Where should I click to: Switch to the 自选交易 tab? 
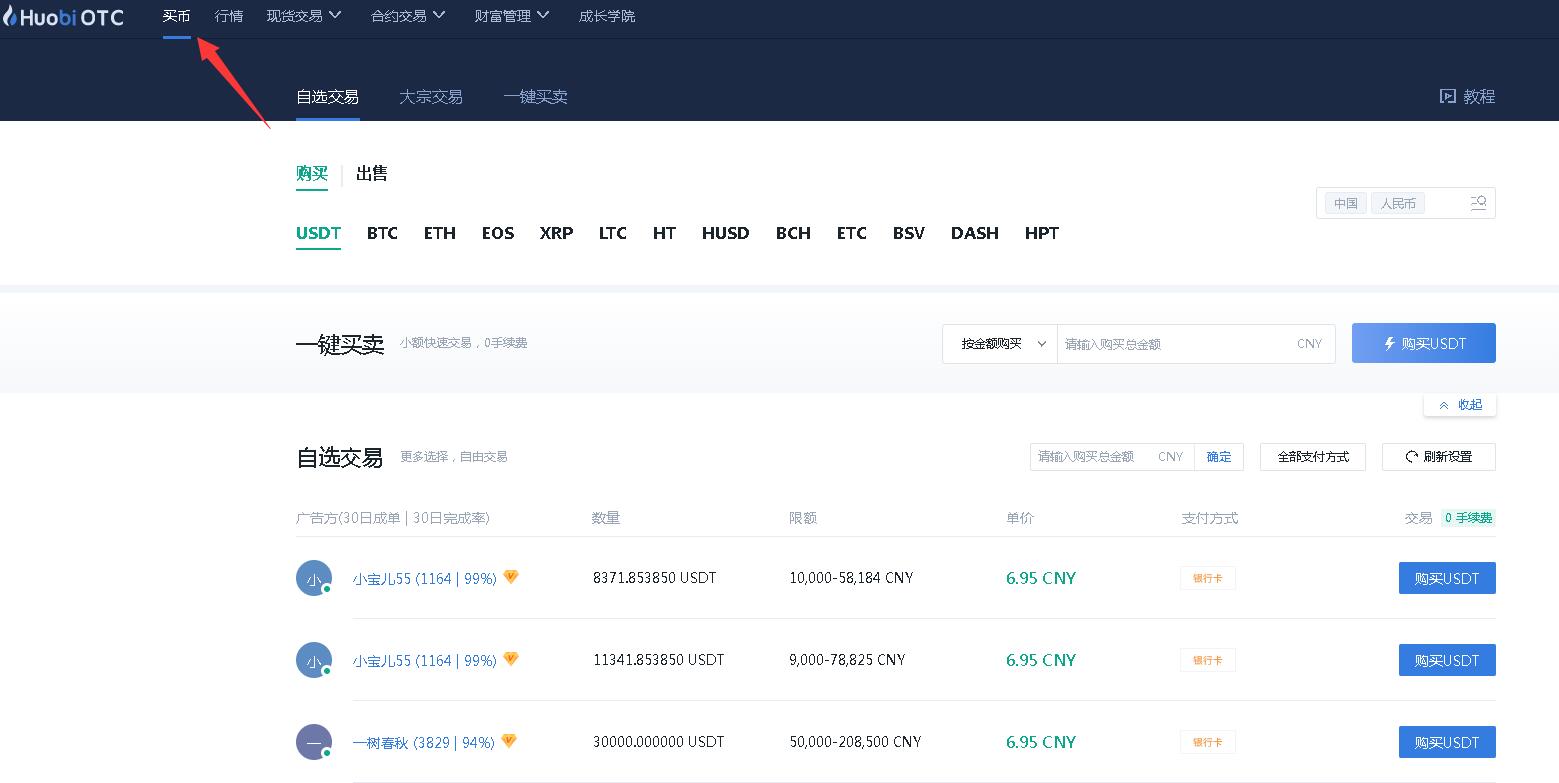click(x=327, y=97)
